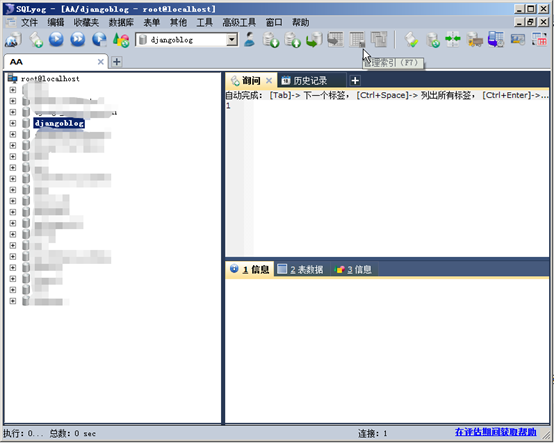This screenshot has height=443, width=554.
Task: Open the 窗口 menu
Action: [x=274, y=23]
